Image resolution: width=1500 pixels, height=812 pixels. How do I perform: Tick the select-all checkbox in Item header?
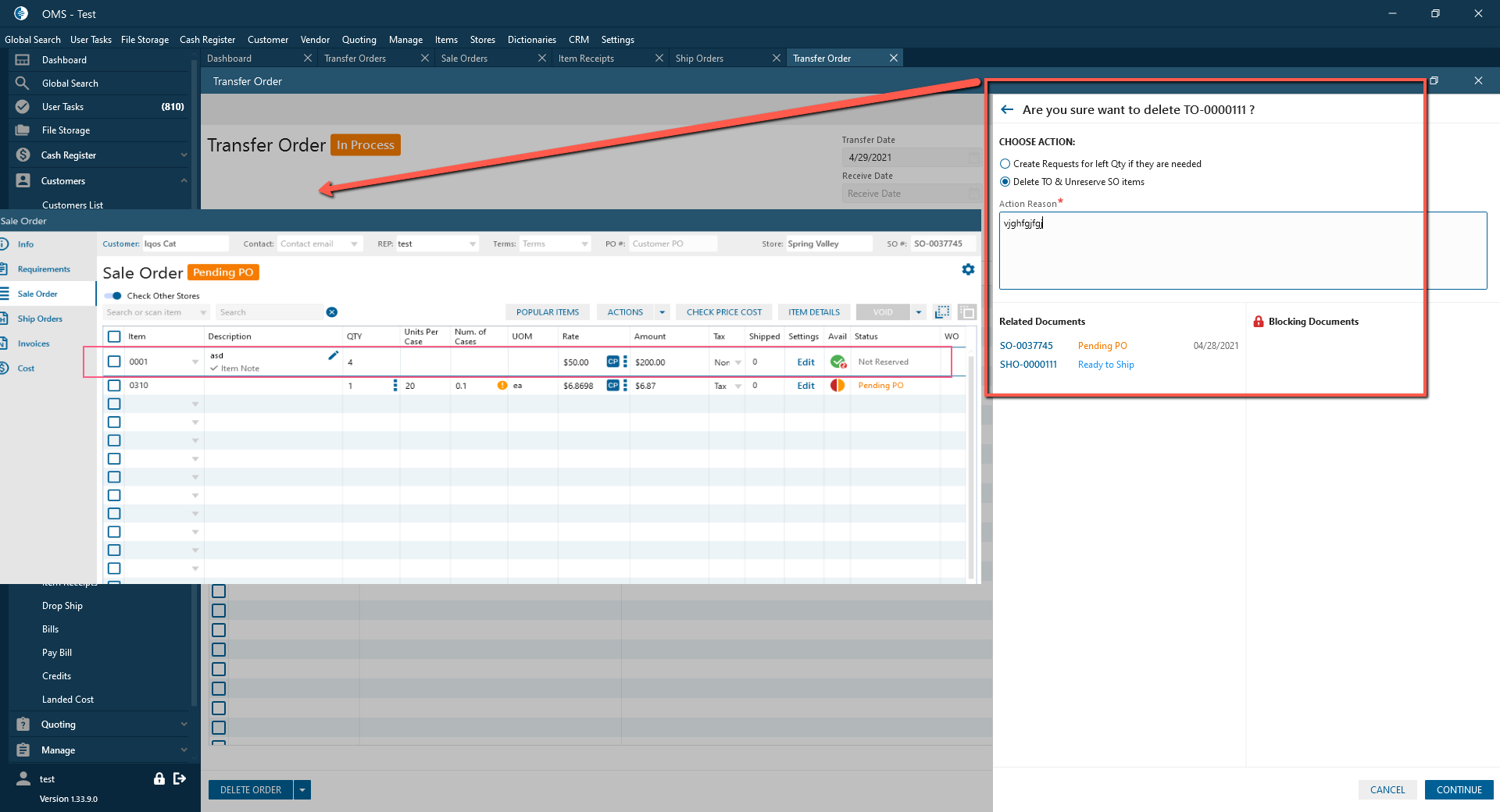pos(114,337)
